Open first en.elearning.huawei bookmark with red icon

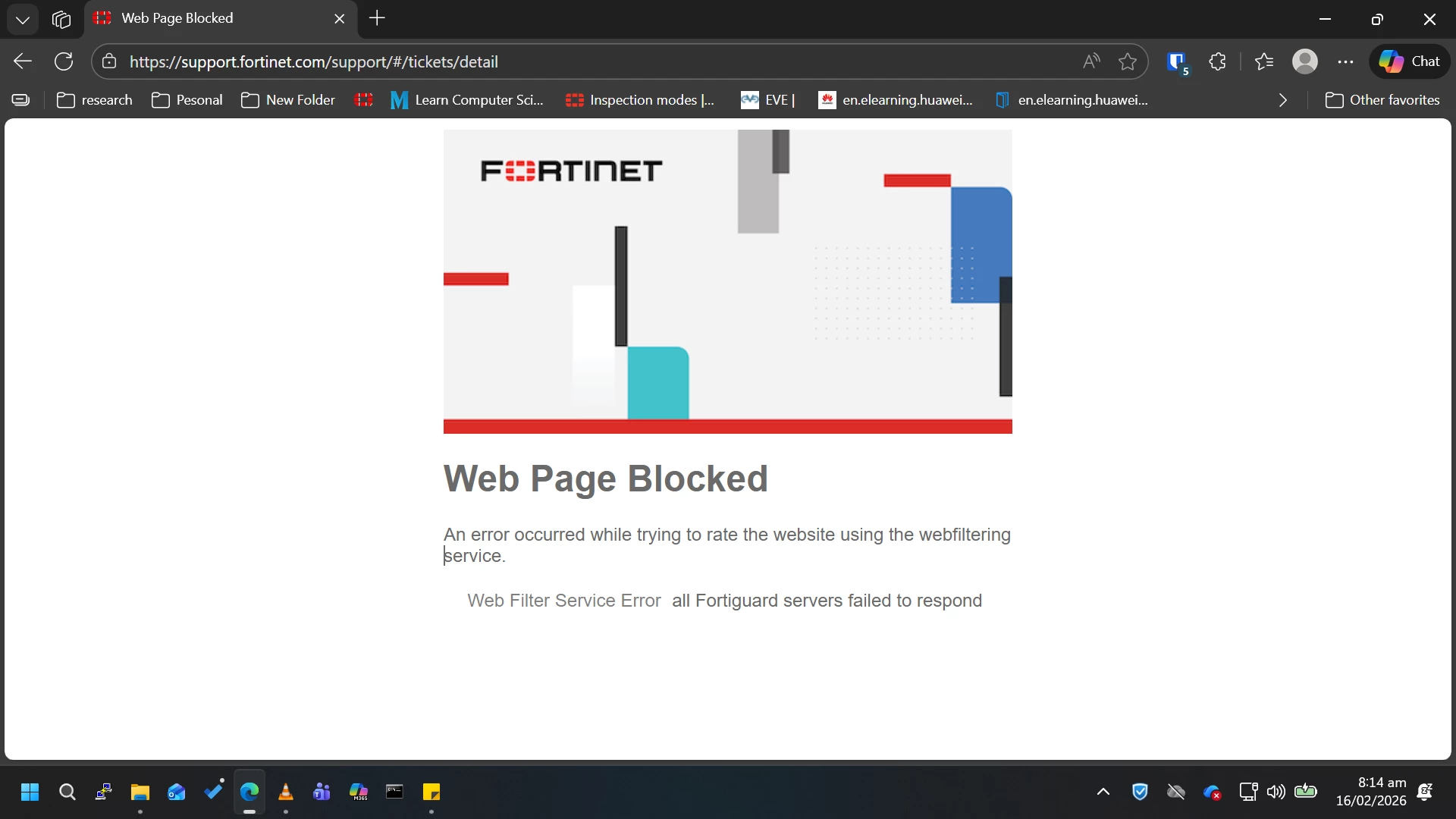click(896, 100)
